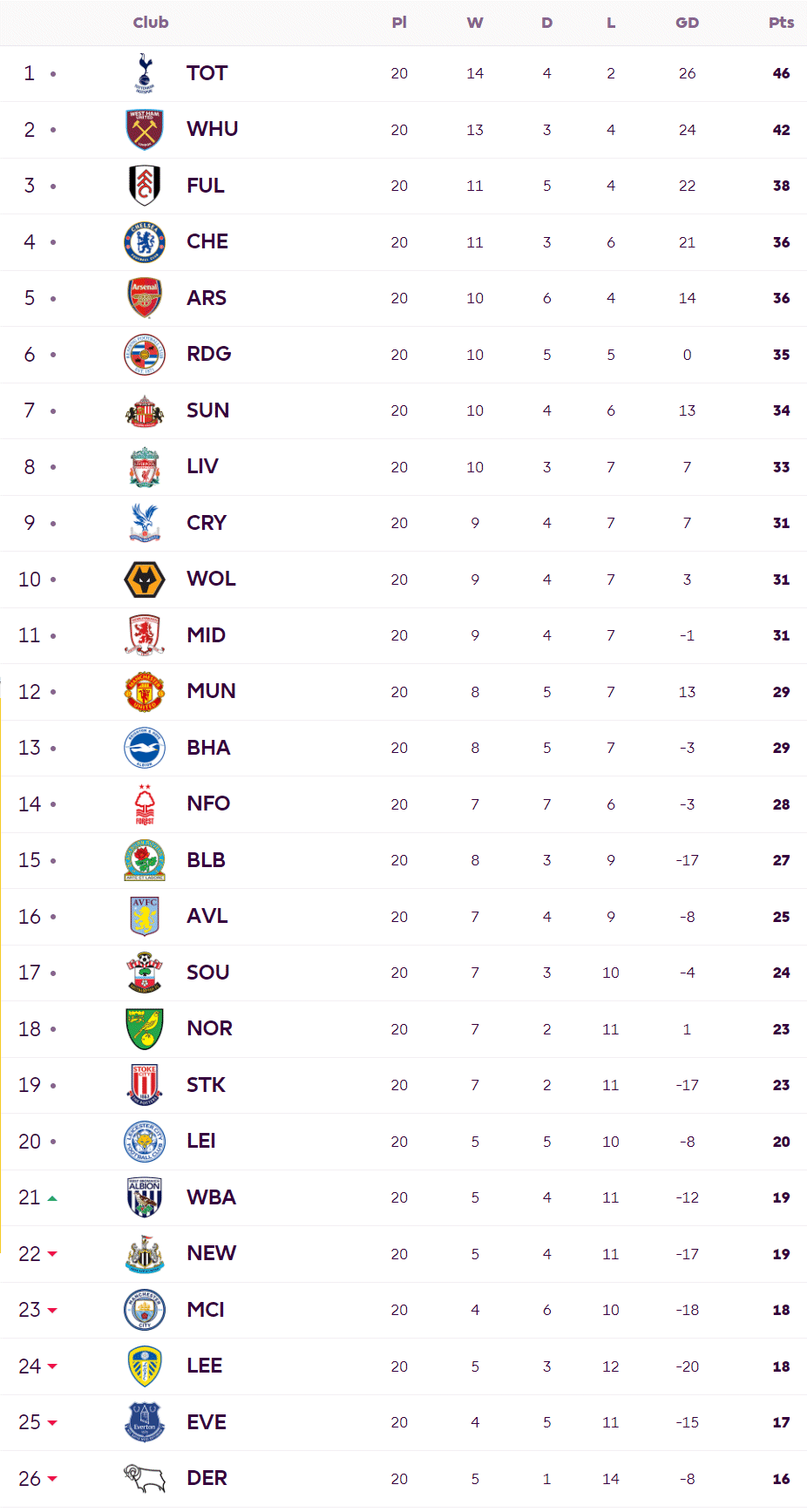
Task: Click WBA green up-arrow position indicator
Action: pos(52,1198)
